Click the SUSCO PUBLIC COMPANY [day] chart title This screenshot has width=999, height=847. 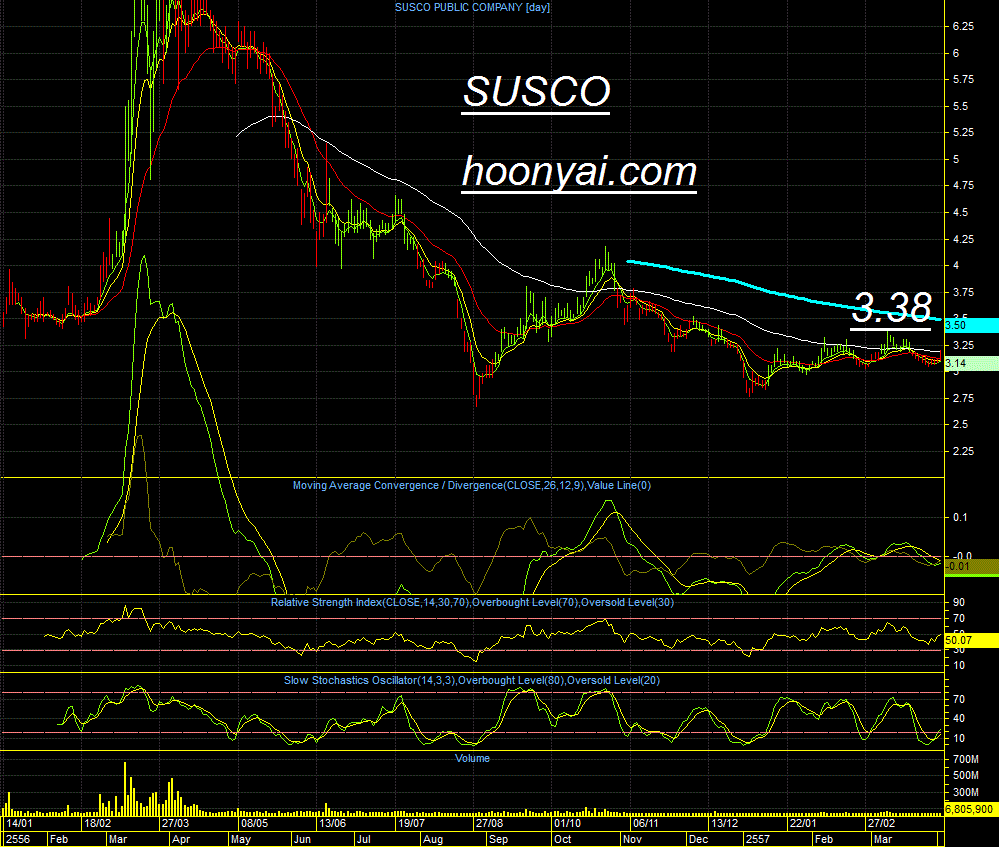tap(472, 8)
